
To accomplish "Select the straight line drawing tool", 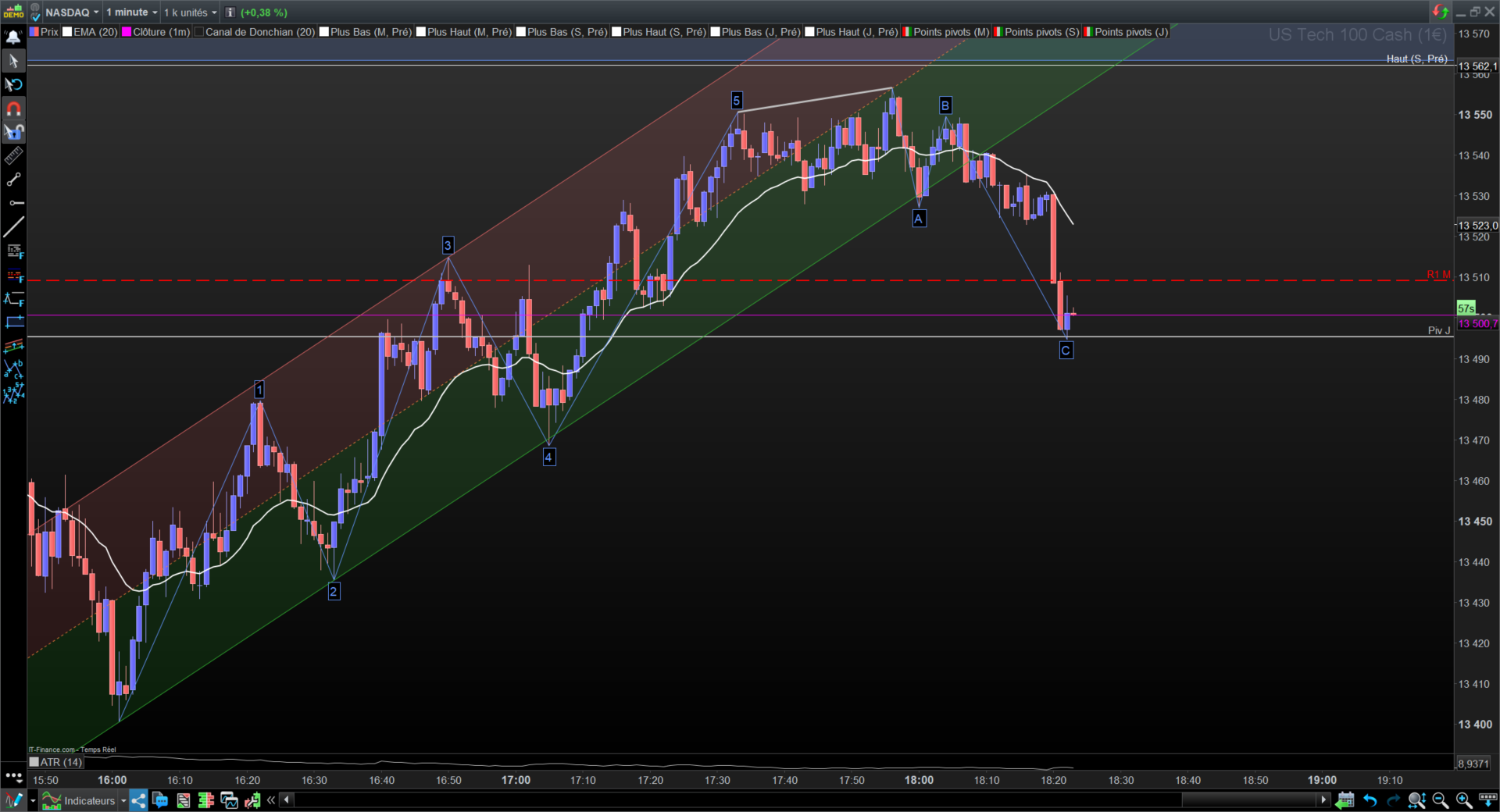I will [x=13, y=227].
